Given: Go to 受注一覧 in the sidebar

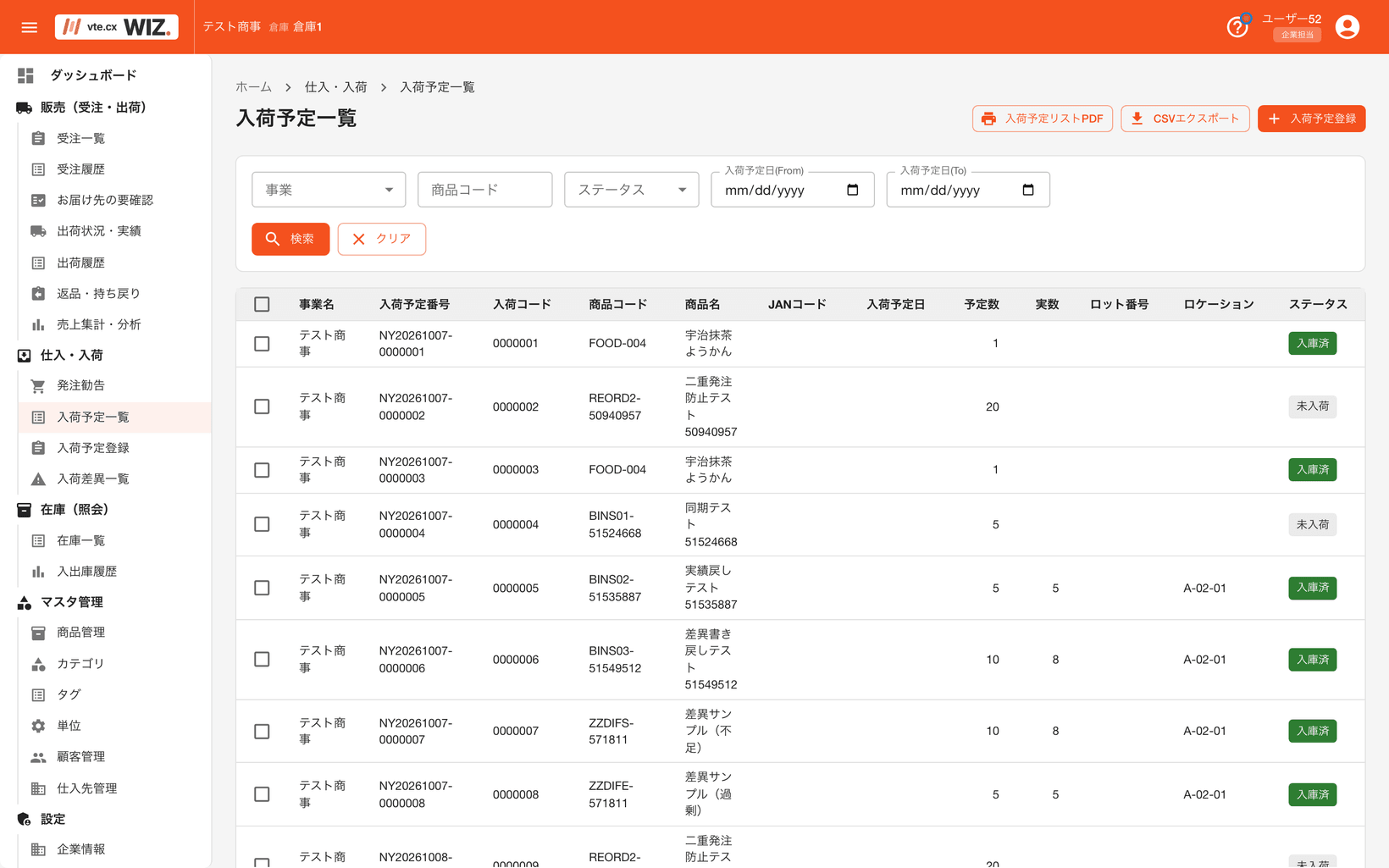Looking at the screenshot, I should pyautogui.click(x=114, y=138).
